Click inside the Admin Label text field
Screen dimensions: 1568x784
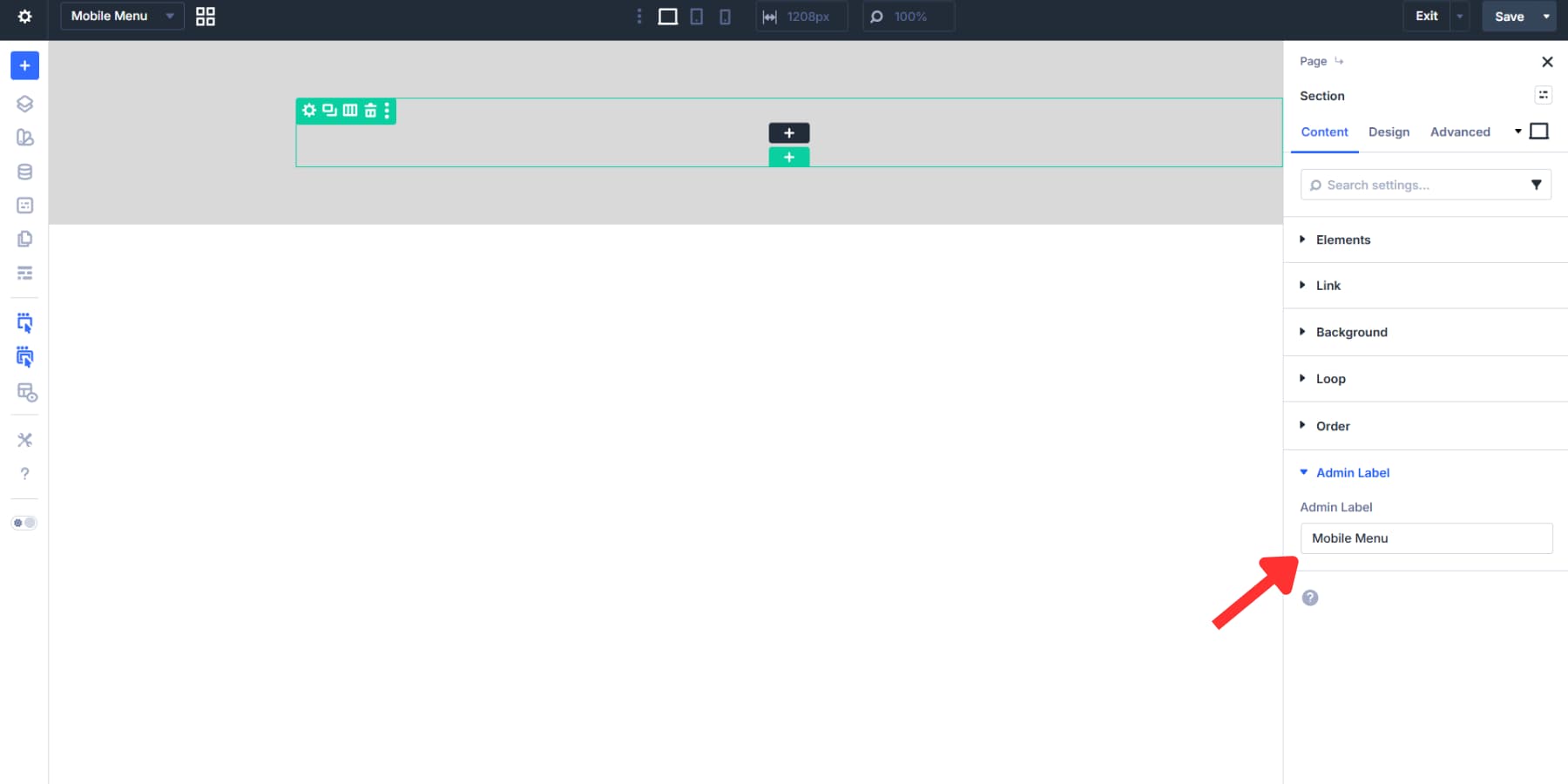tap(1426, 537)
